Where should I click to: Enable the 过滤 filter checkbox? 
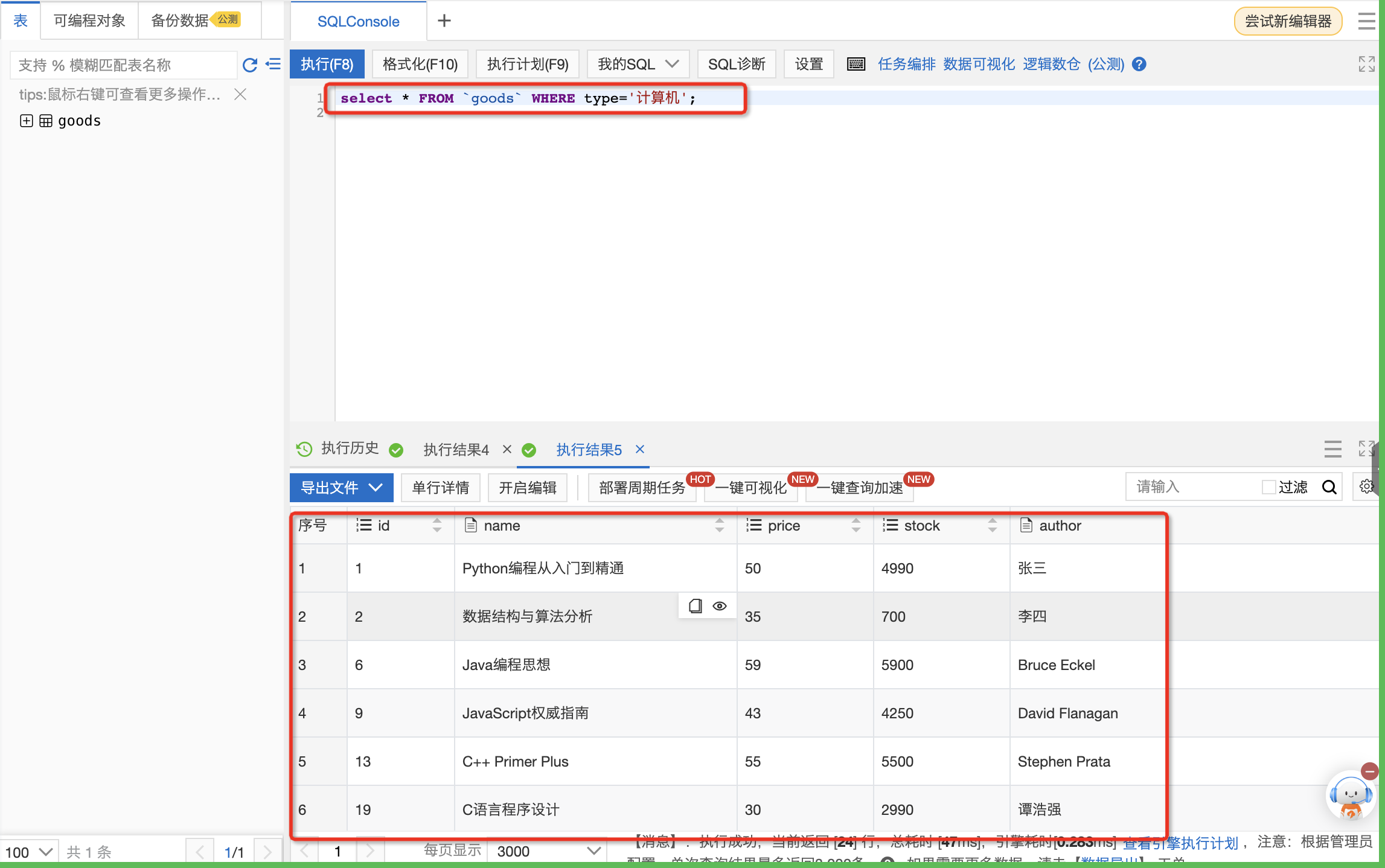click(1268, 487)
